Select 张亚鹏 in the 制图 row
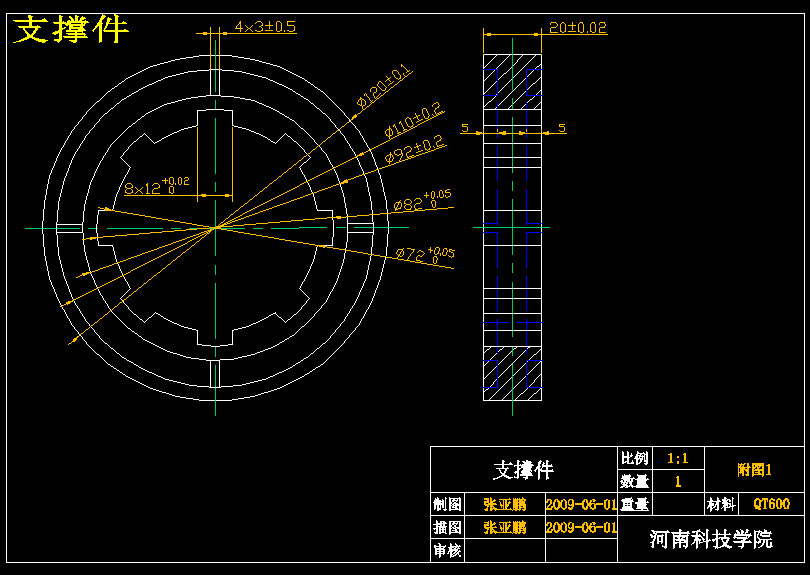Screen dimensions: 810x575 click(505, 504)
